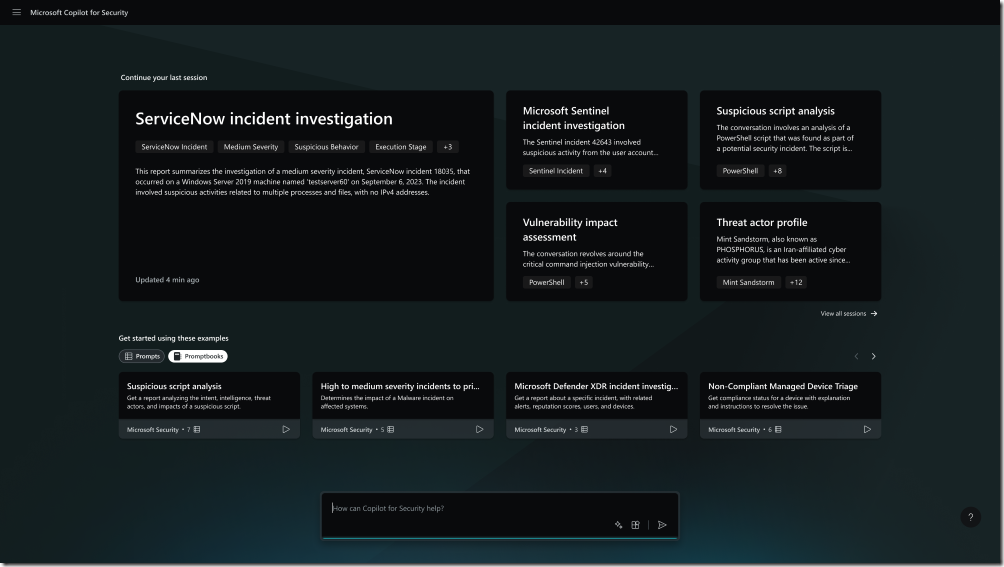Run the Suspicious script analysis promptbook
This screenshot has height=567, width=1004.
285,430
